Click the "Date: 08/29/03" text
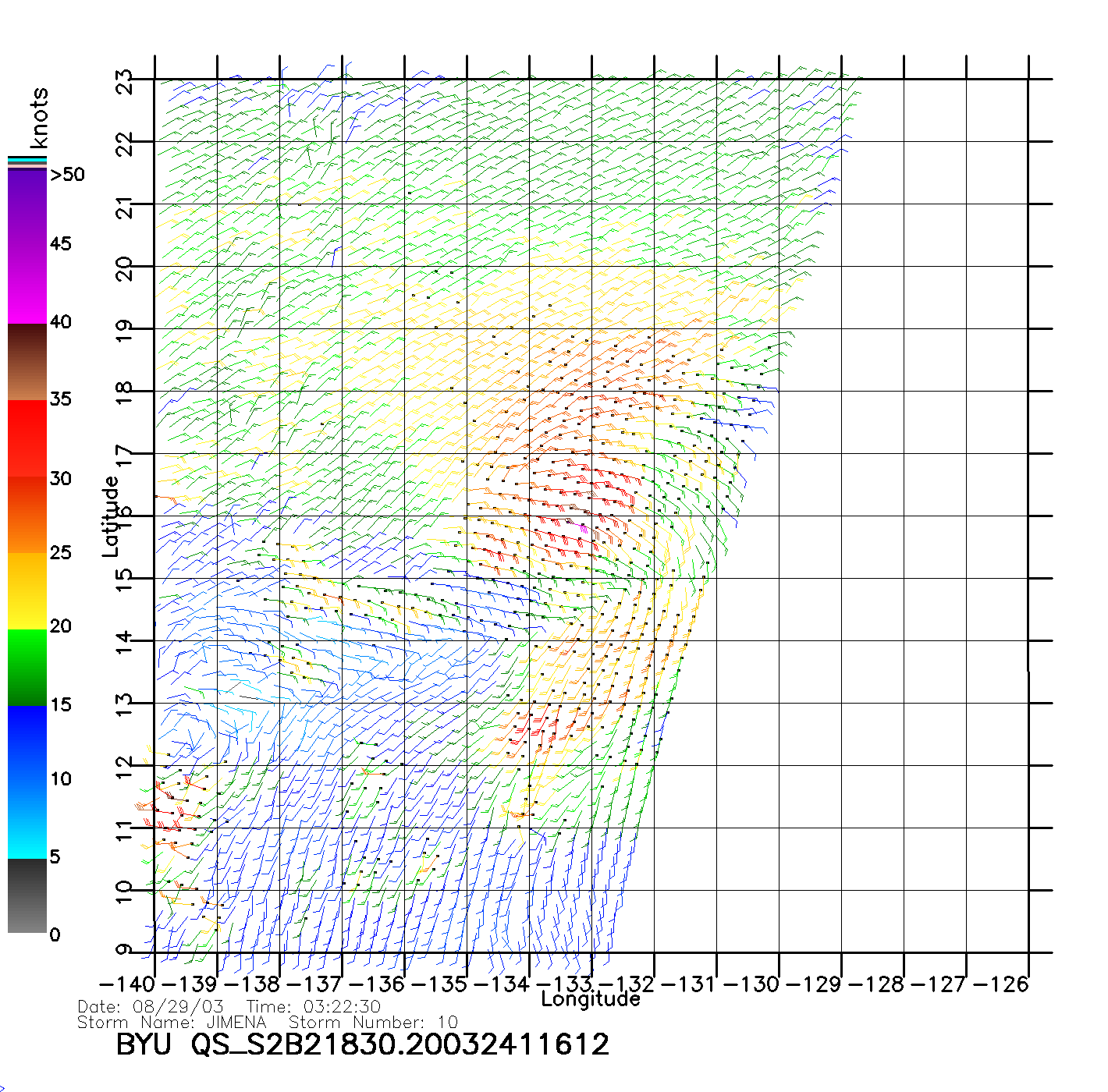The width and height of the screenshot is (1108, 1092). click(x=151, y=1007)
